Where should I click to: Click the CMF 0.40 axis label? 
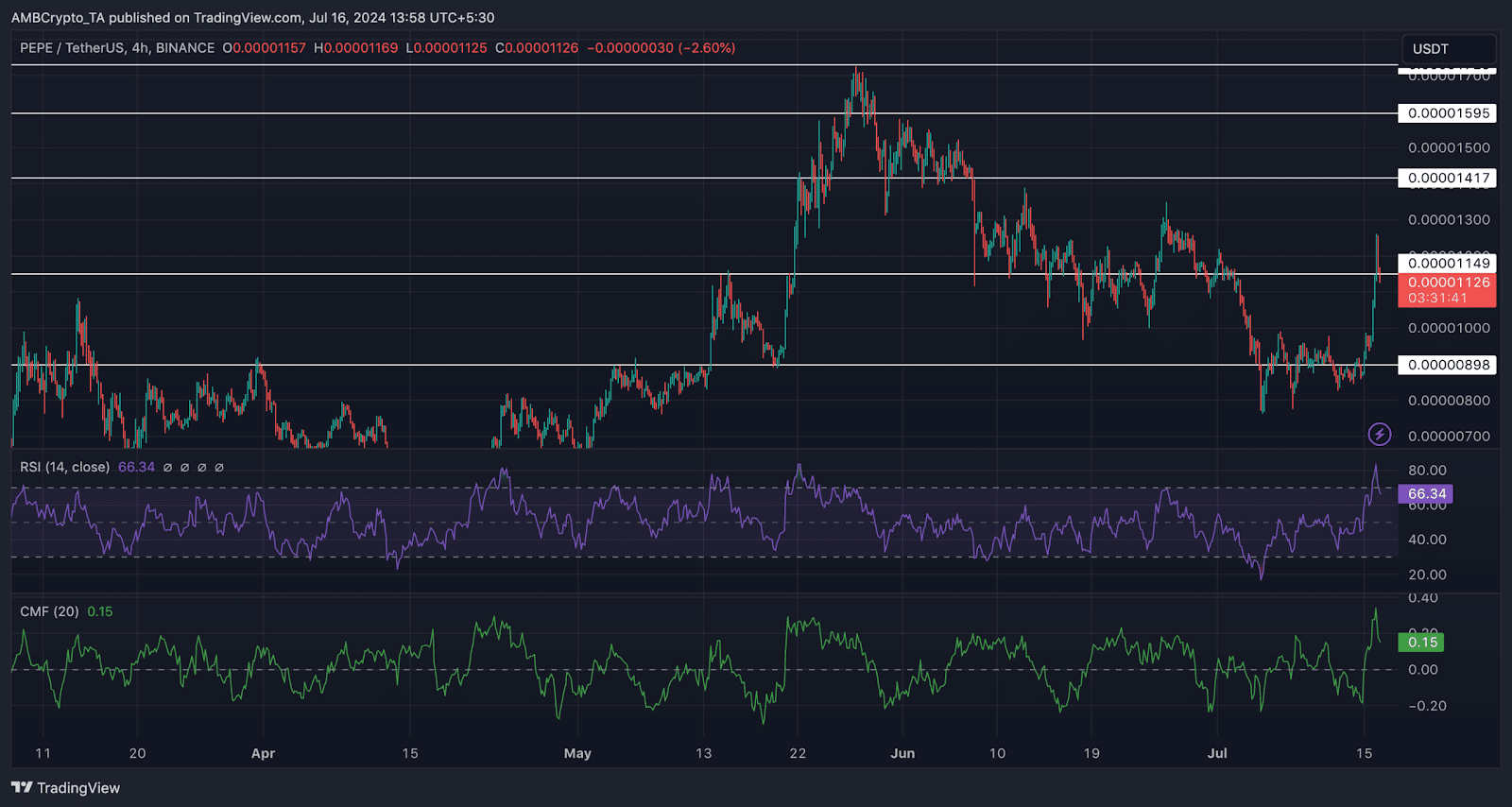coord(1423,598)
